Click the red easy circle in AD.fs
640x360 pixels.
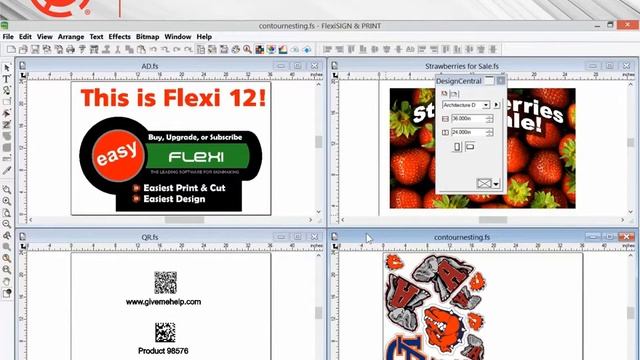[x=118, y=156]
